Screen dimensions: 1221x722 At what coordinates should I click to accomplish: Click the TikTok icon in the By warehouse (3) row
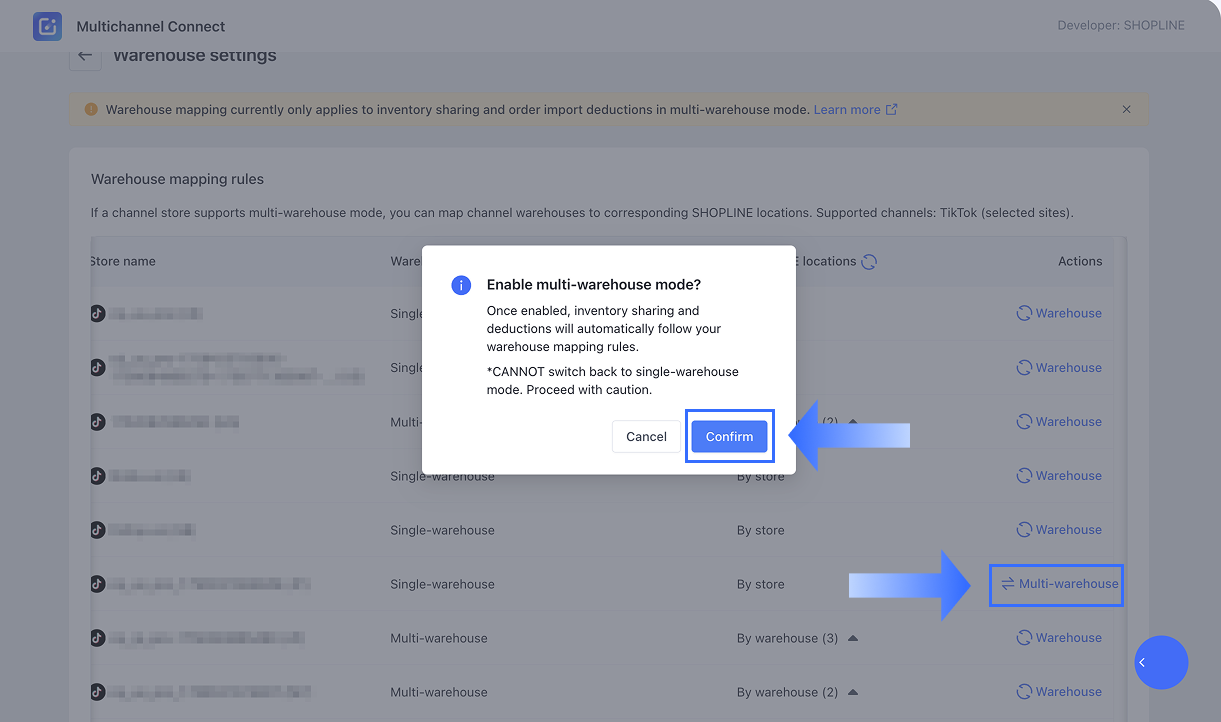[97, 638]
